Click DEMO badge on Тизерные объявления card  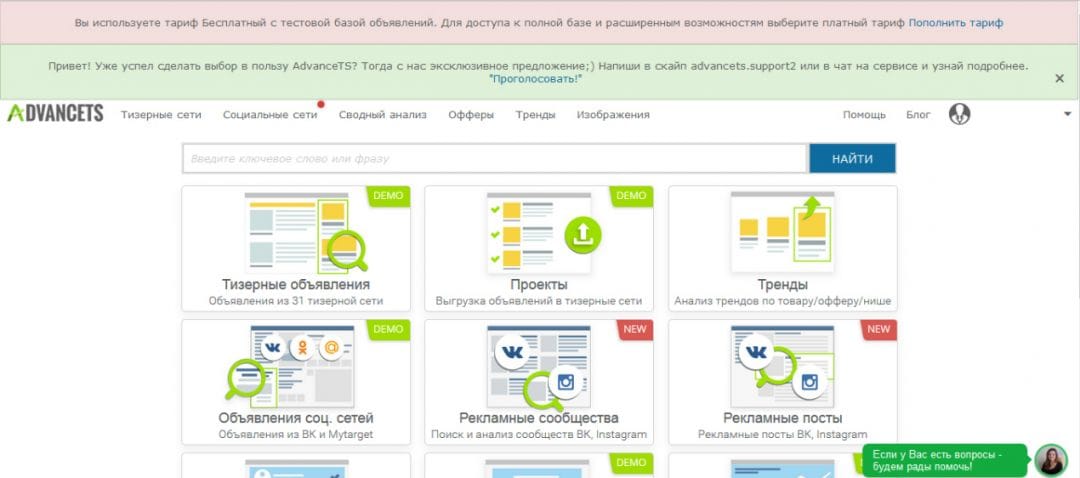click(x=388, y=196)
